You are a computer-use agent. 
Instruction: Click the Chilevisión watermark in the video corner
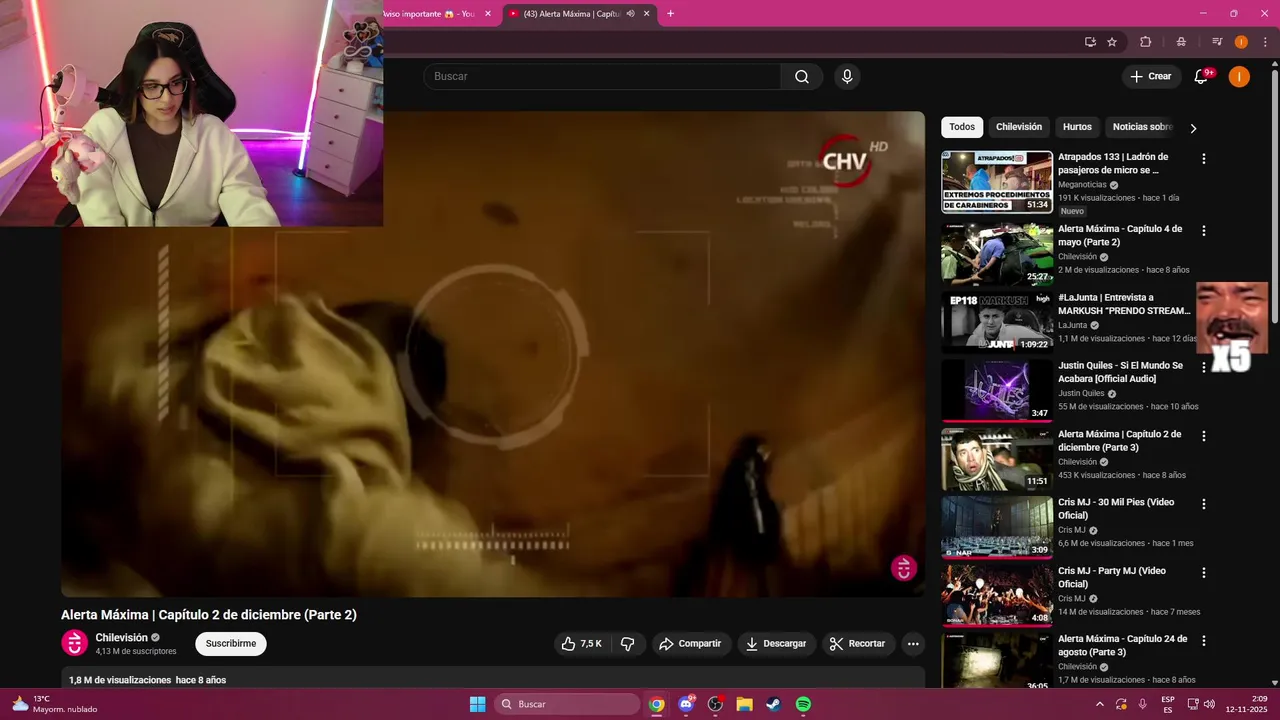point(904,568)
